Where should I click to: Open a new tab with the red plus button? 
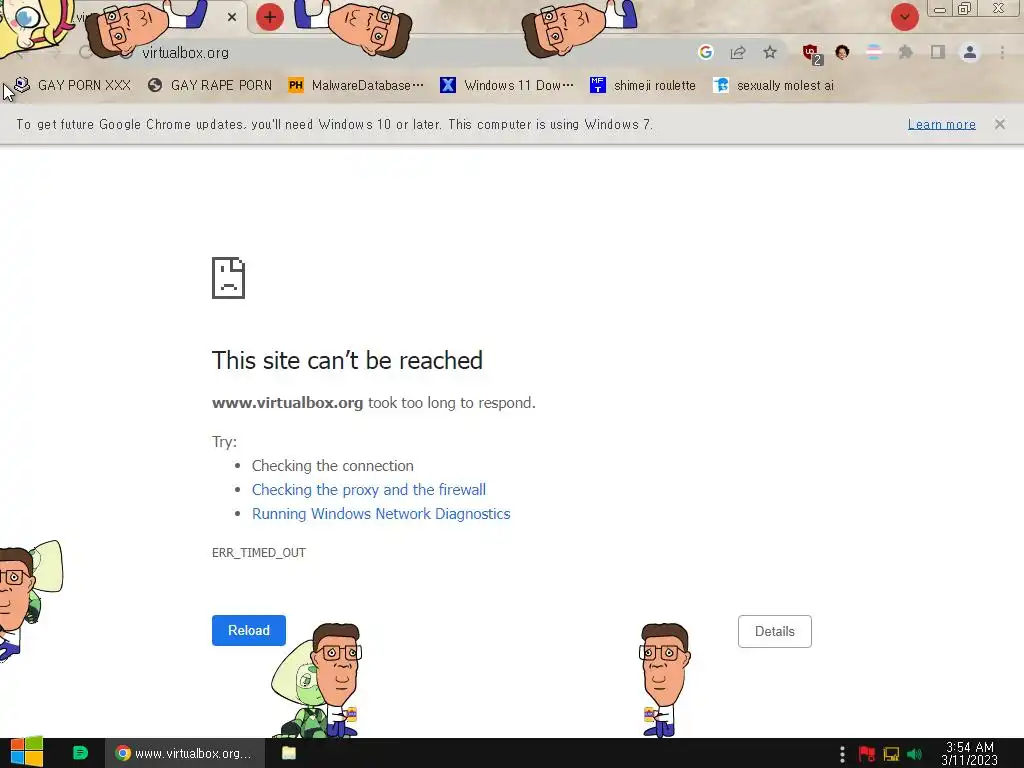270,17
